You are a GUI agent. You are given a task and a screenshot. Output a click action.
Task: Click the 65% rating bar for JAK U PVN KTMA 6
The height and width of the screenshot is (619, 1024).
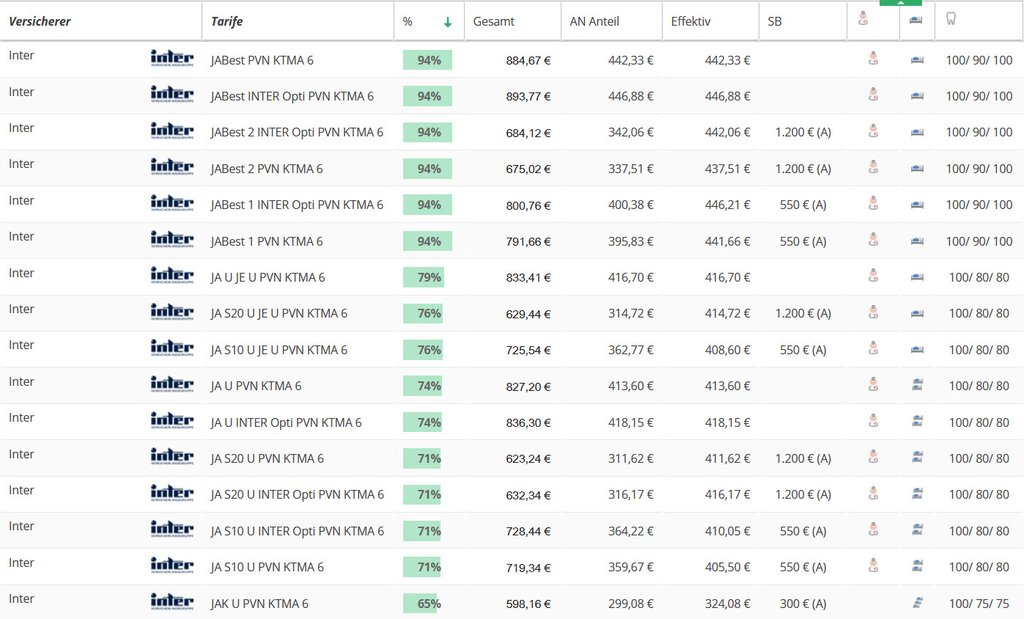[422, 603]
